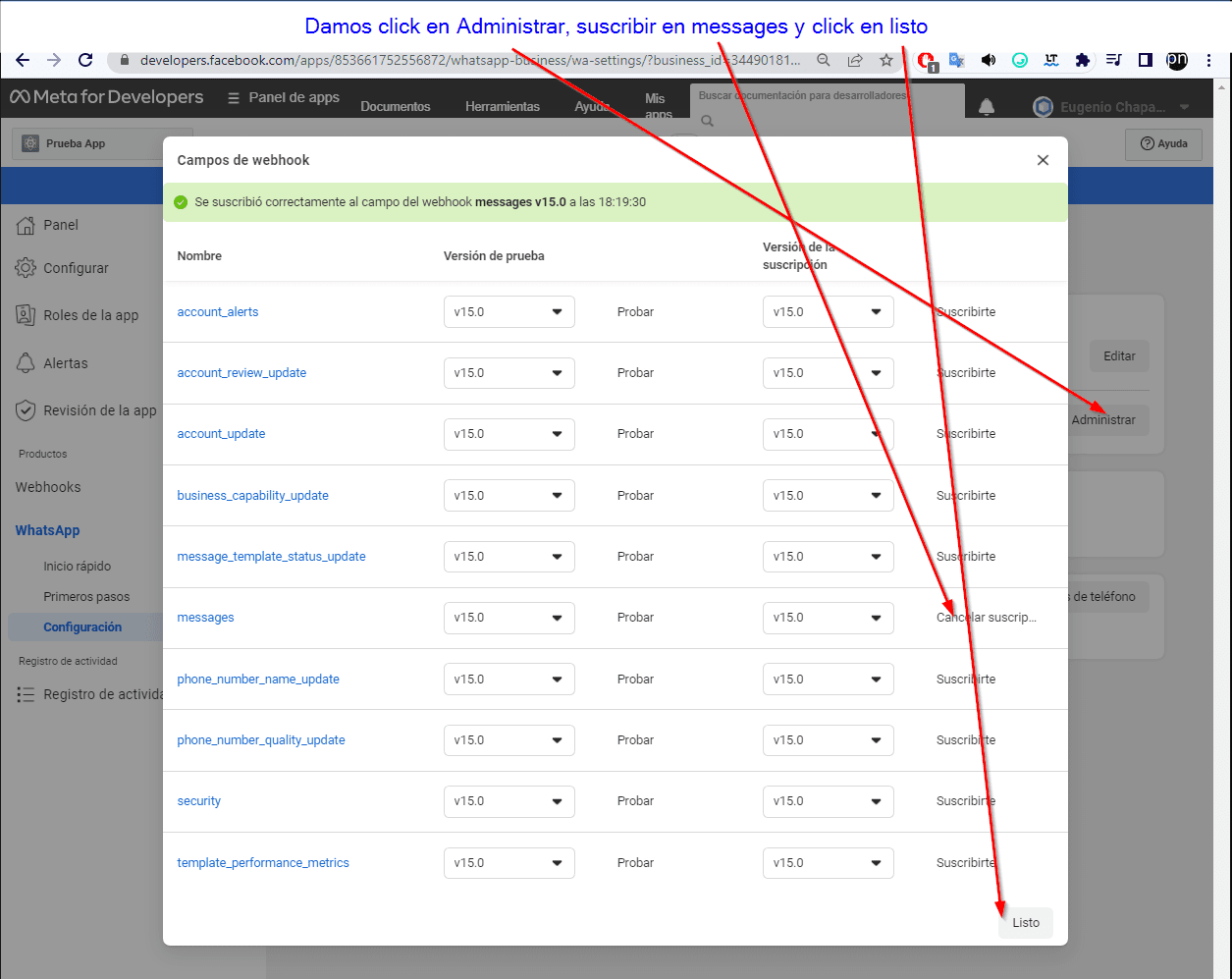Image resolution: width=1232 pixels, height=979 pixels.
Task: Click the browser reload icon
Action: 85,60
